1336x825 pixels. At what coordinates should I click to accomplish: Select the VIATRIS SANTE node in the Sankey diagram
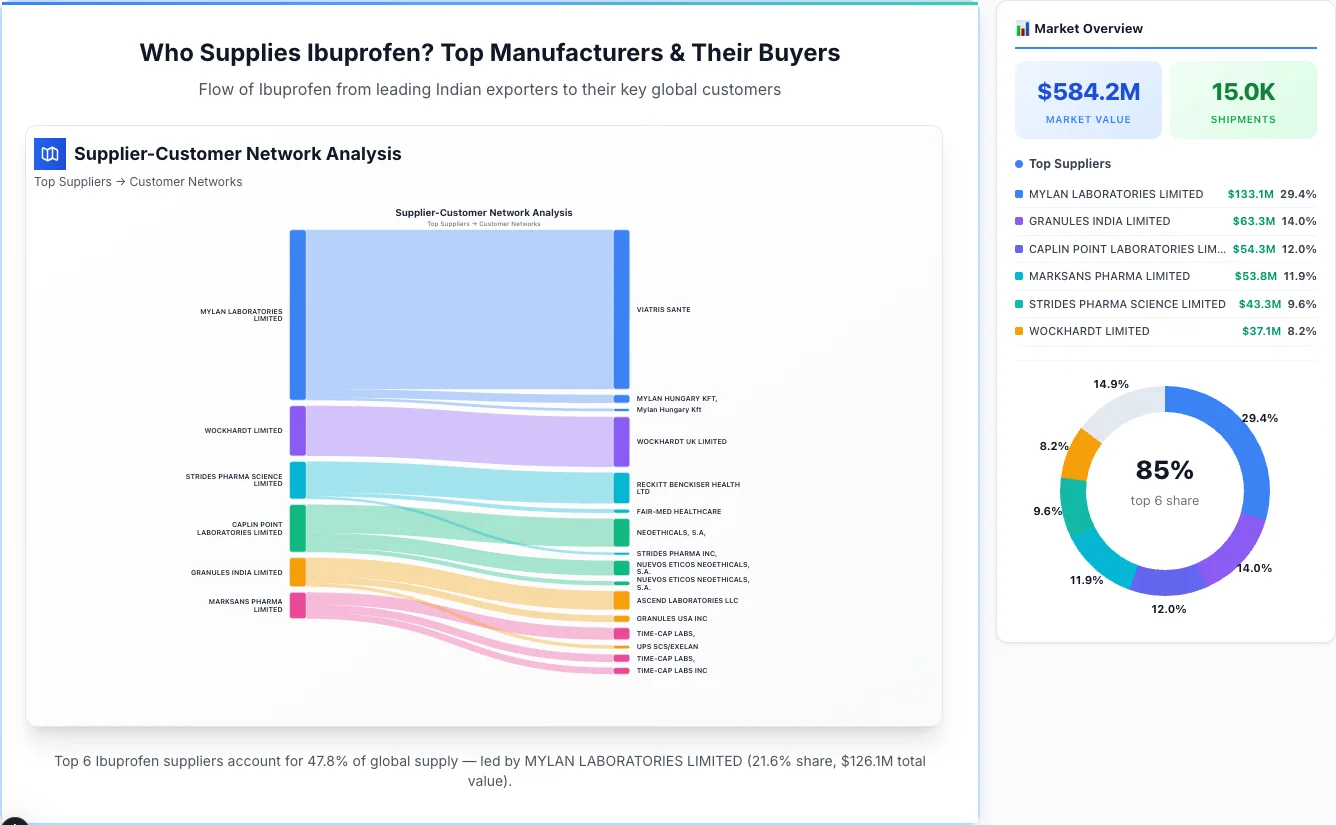tap(620, 305)
